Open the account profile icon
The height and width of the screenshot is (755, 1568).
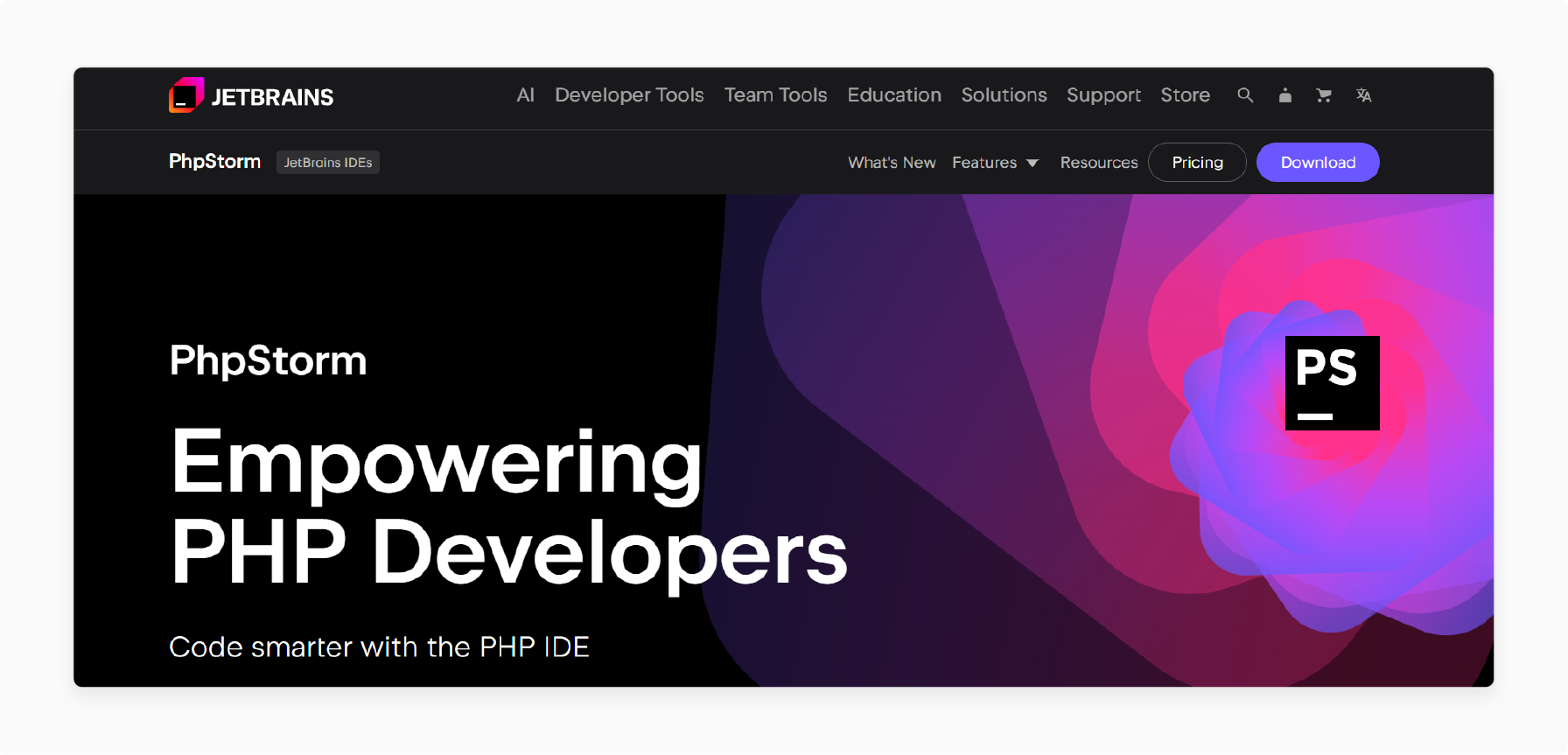coord(1284,95)
